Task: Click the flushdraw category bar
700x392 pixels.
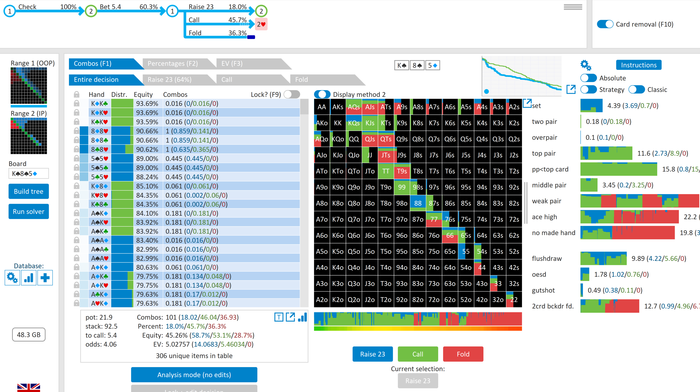Action: pos(603,259)
